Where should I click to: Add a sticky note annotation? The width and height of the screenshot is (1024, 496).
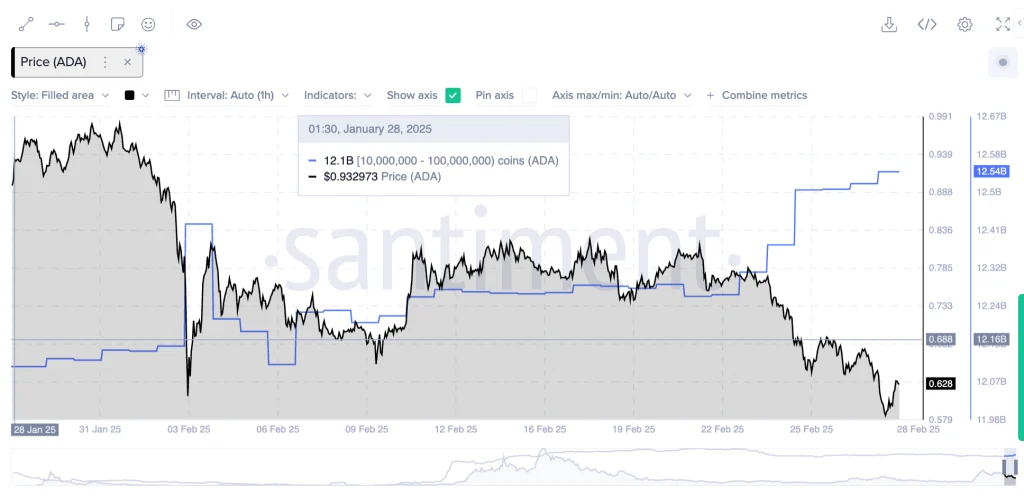[x=118, y=25]
